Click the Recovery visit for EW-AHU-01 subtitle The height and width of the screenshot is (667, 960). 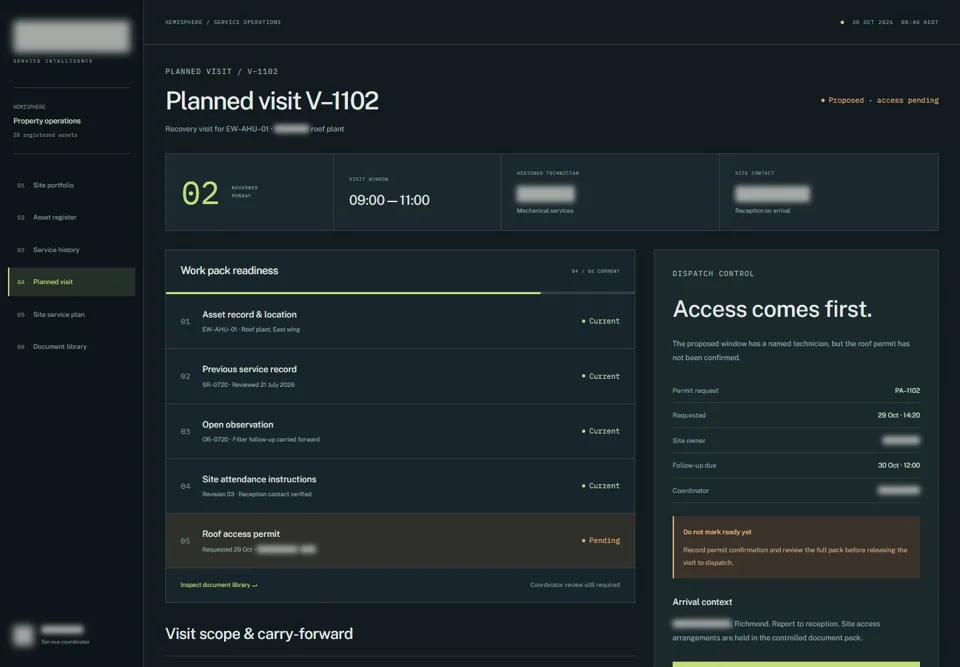click(x=255, y=129)
